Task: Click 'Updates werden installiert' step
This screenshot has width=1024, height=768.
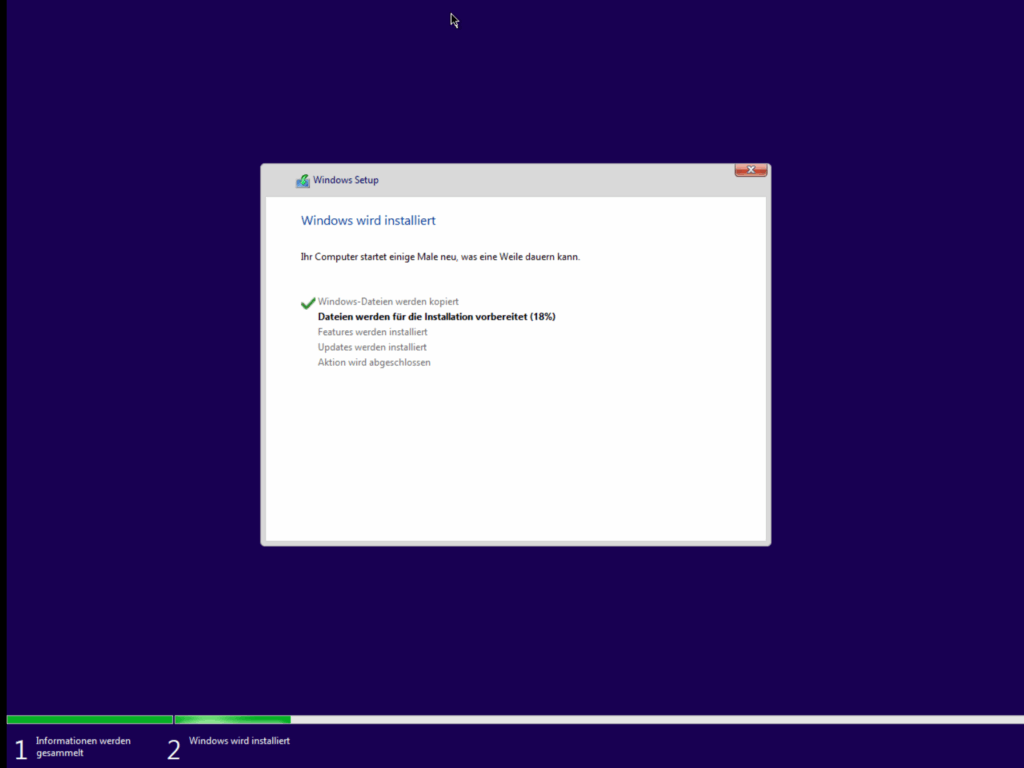Action: 372,347
